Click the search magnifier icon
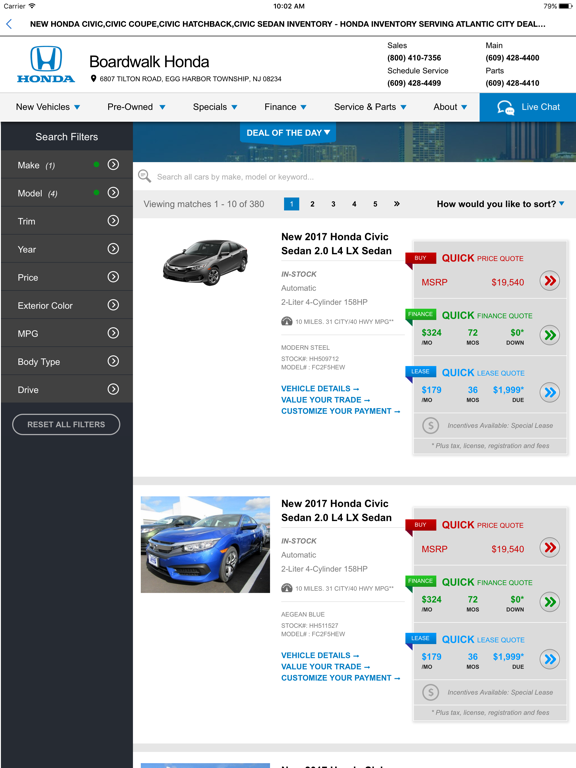 click(144, 176)
